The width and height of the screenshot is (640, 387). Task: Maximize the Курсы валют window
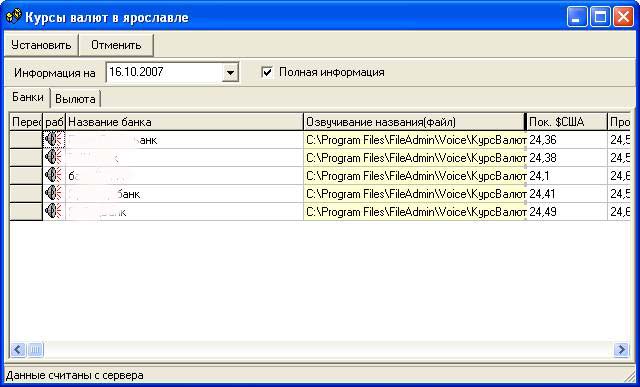(x=600, y=18)
